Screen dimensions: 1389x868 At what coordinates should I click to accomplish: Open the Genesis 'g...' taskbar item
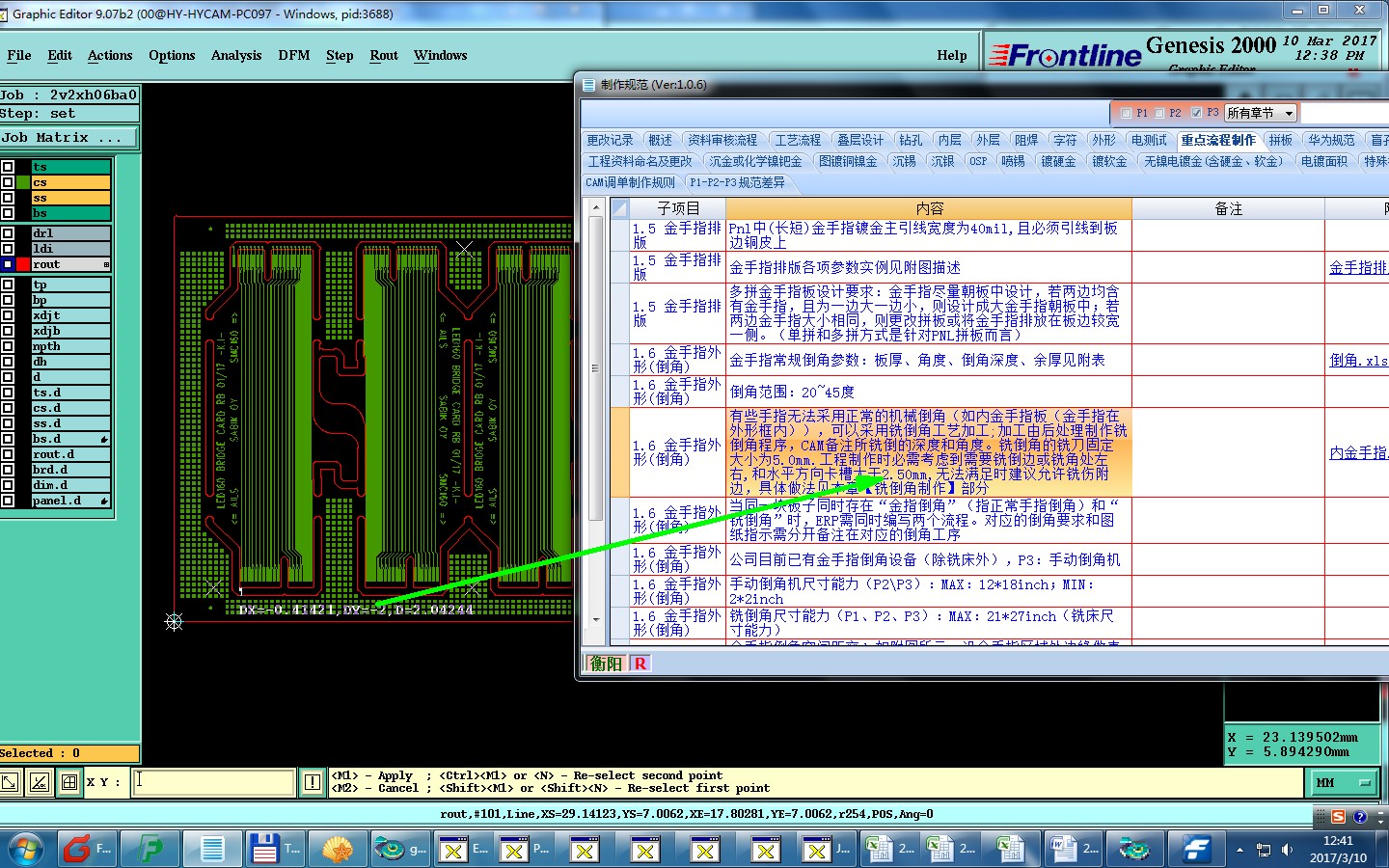coord(400,849)
